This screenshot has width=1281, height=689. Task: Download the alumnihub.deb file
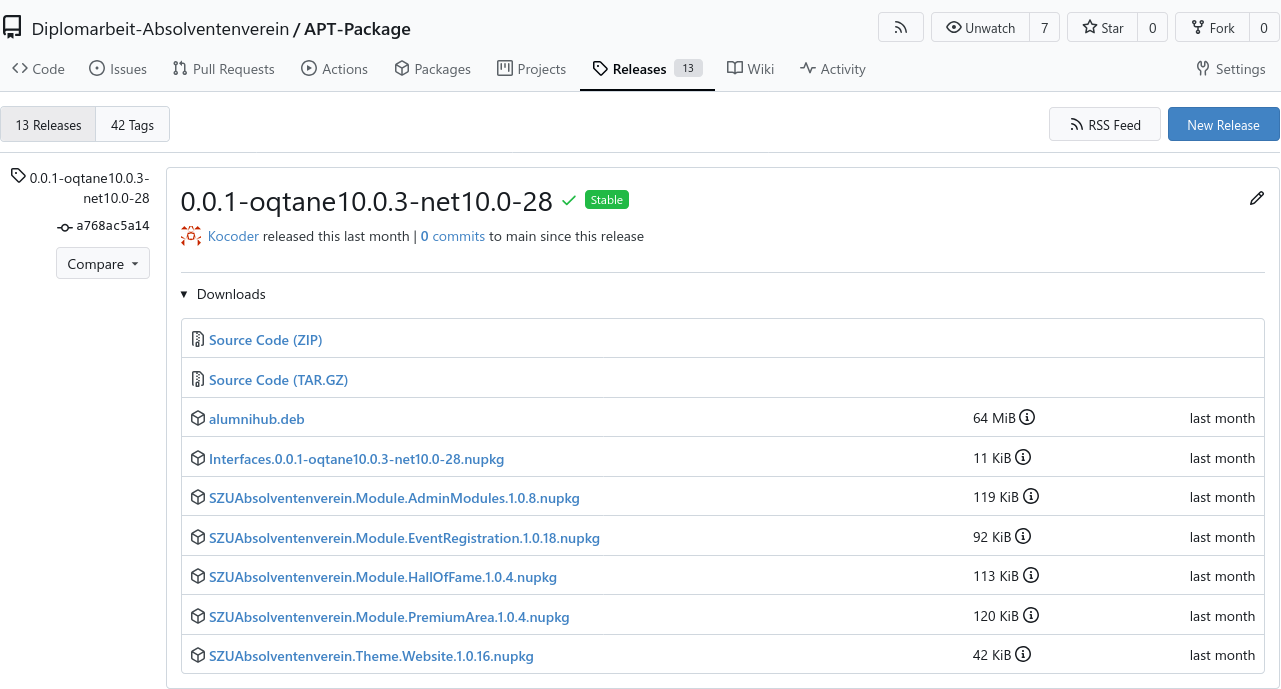[256, 418]
